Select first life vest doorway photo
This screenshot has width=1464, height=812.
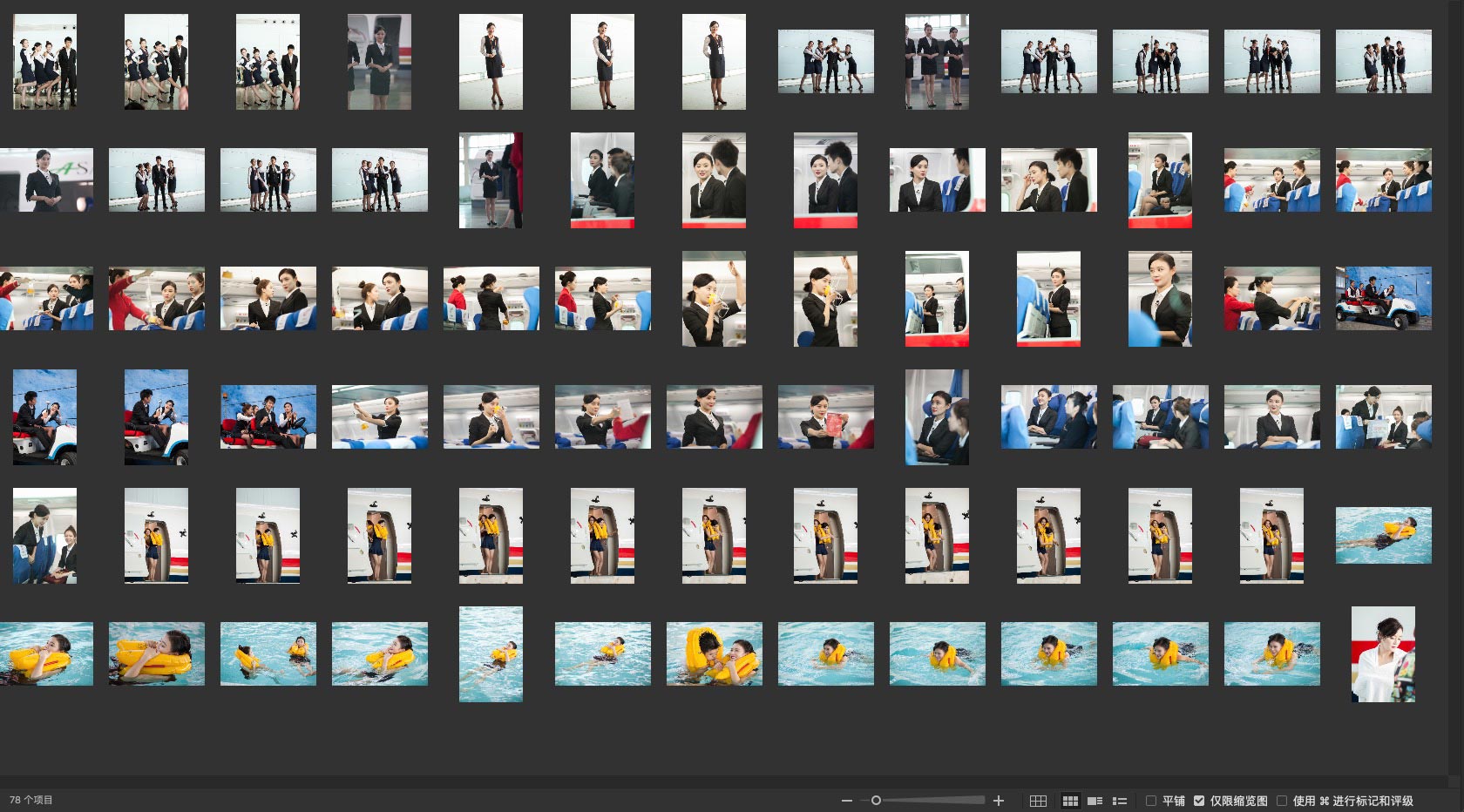[156, 535]
